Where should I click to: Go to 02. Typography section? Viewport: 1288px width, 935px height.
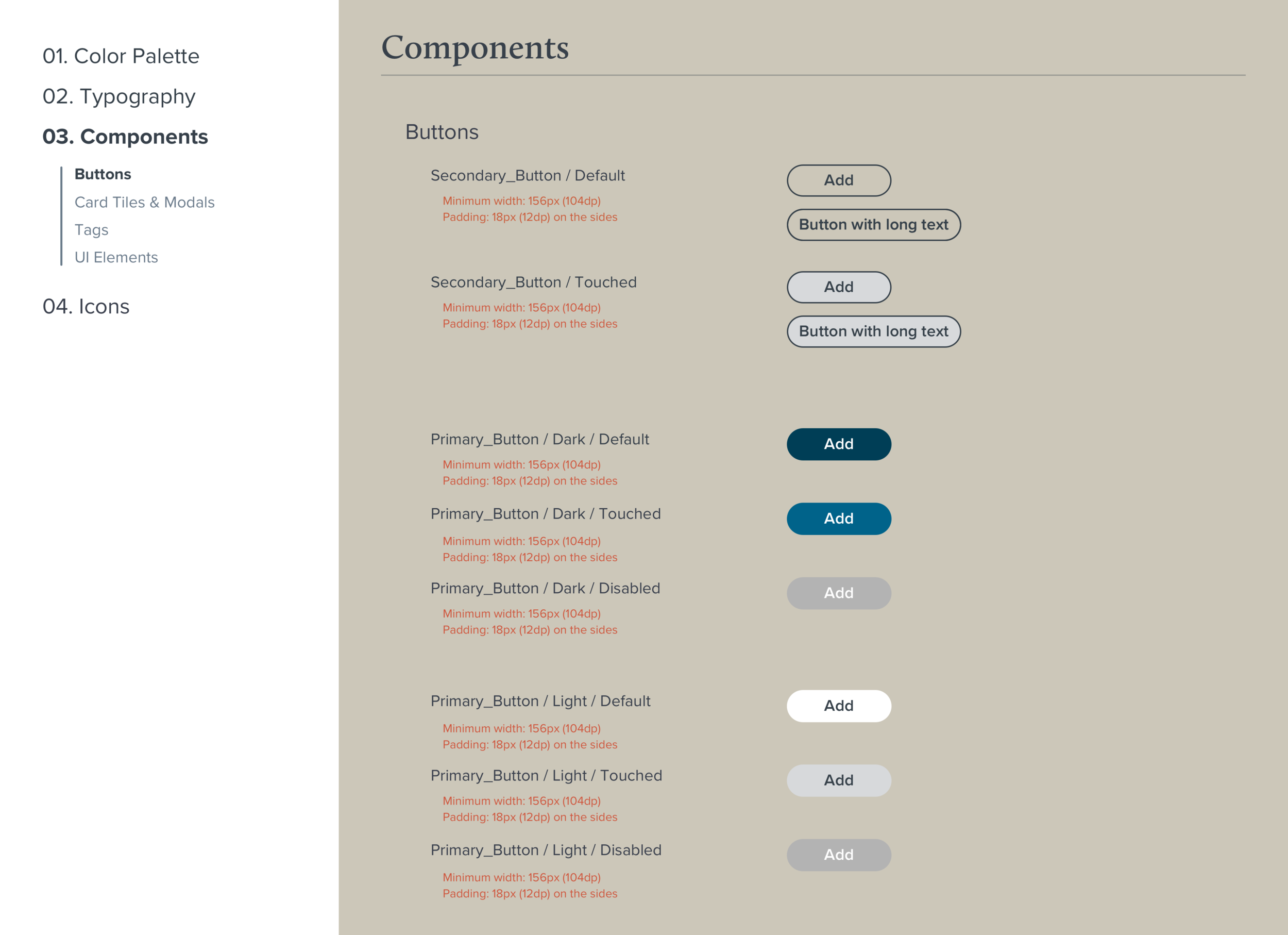click(x=118, y=96)
